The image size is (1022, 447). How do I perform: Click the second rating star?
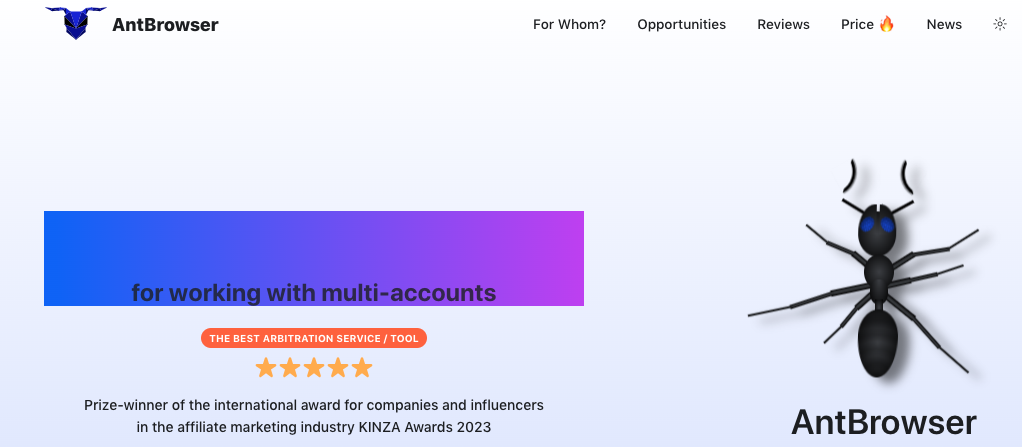(x=290, y=368)
